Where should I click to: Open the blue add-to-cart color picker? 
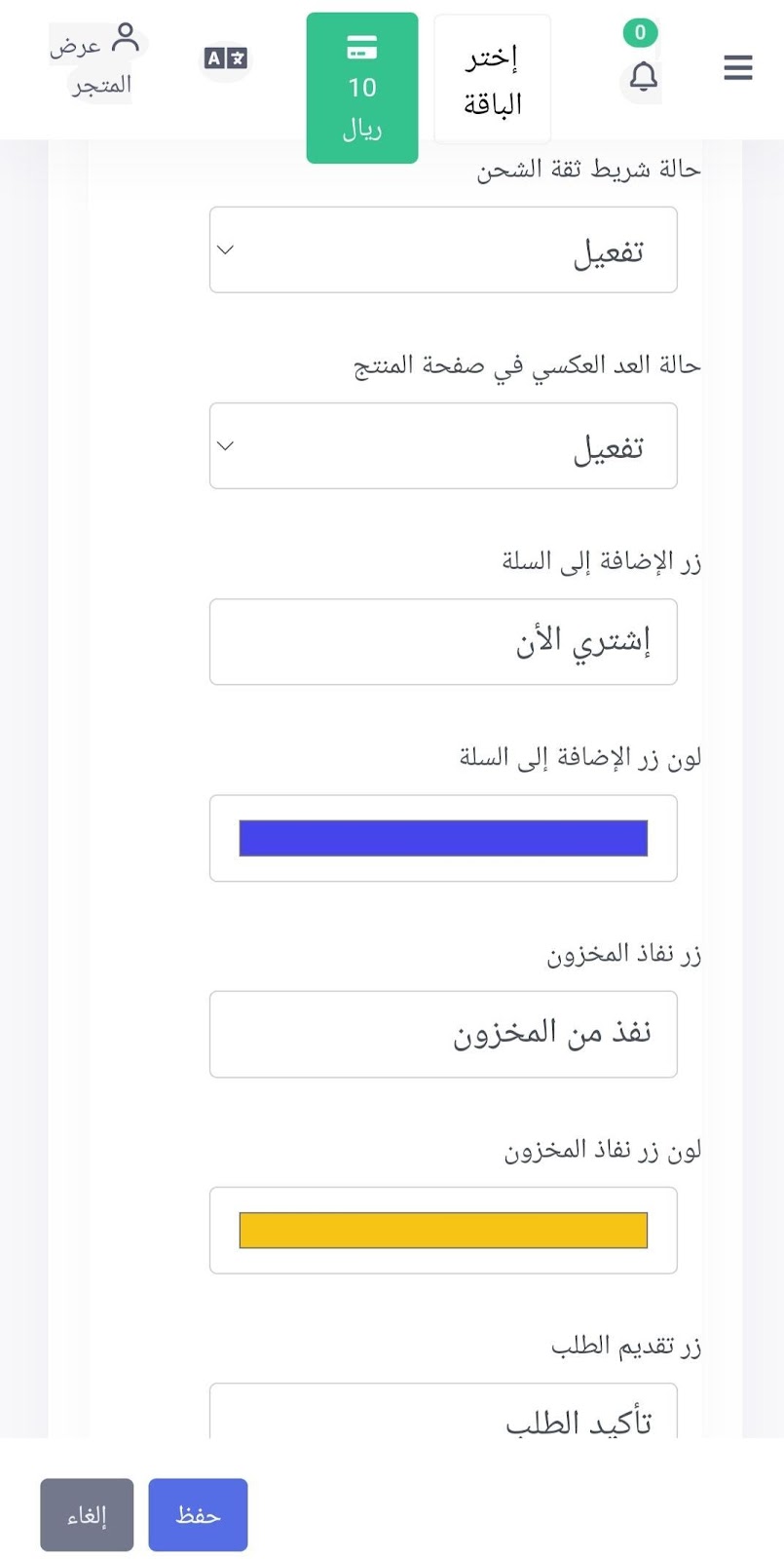tap(443, 838)
